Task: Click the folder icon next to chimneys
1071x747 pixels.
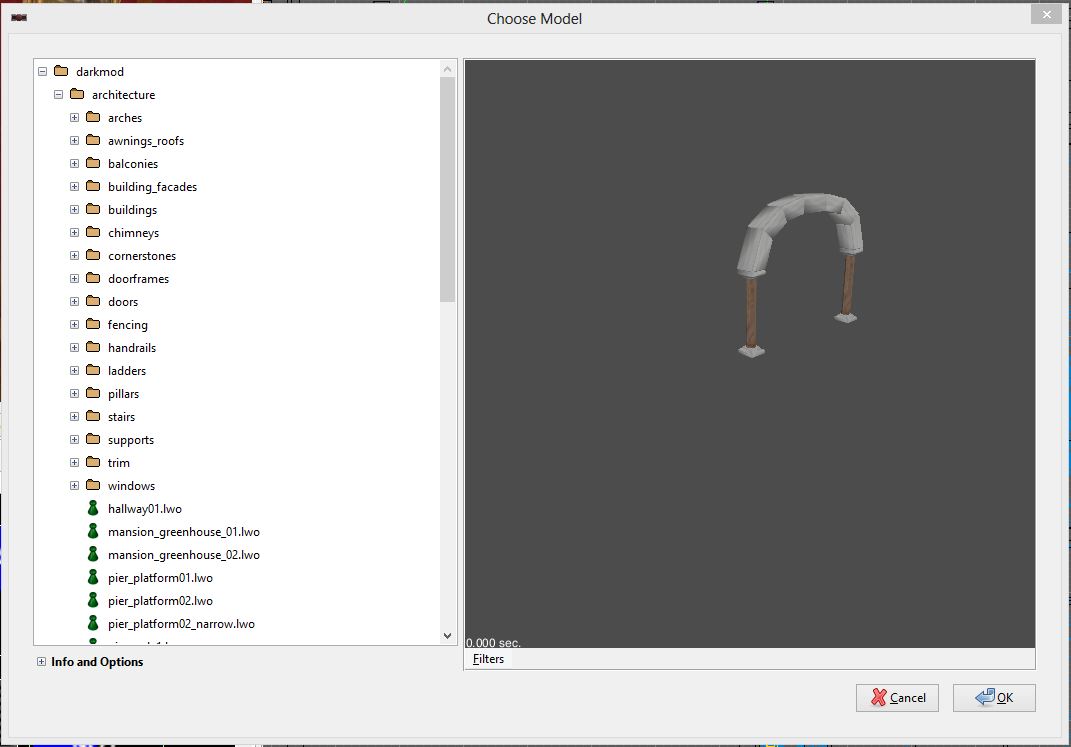Action: click(93, 233)
